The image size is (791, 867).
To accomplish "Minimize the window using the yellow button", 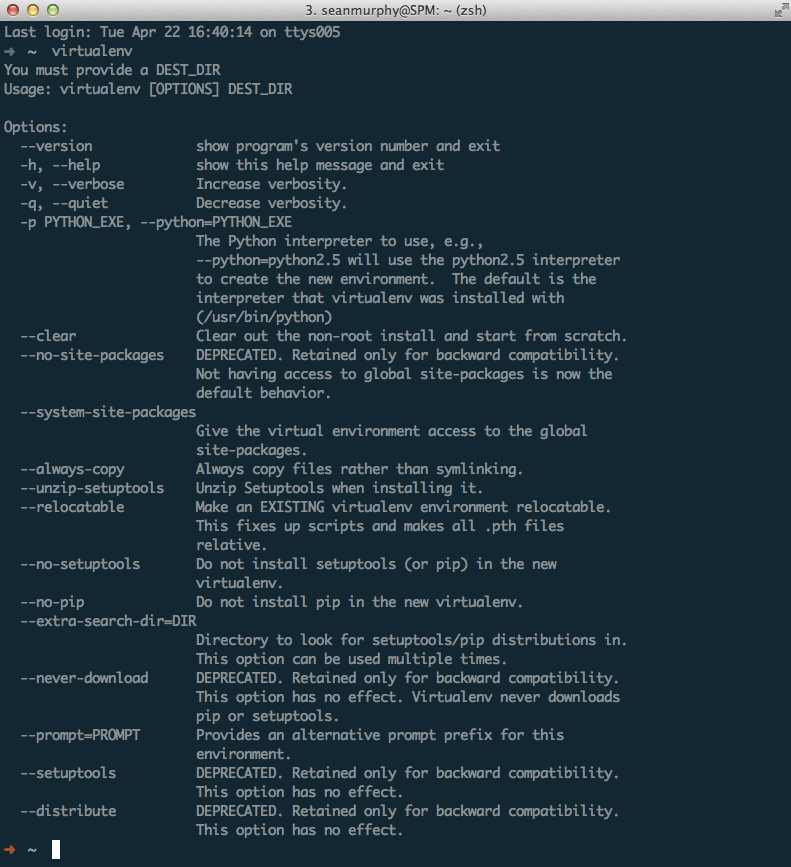I will click(33, 10).
